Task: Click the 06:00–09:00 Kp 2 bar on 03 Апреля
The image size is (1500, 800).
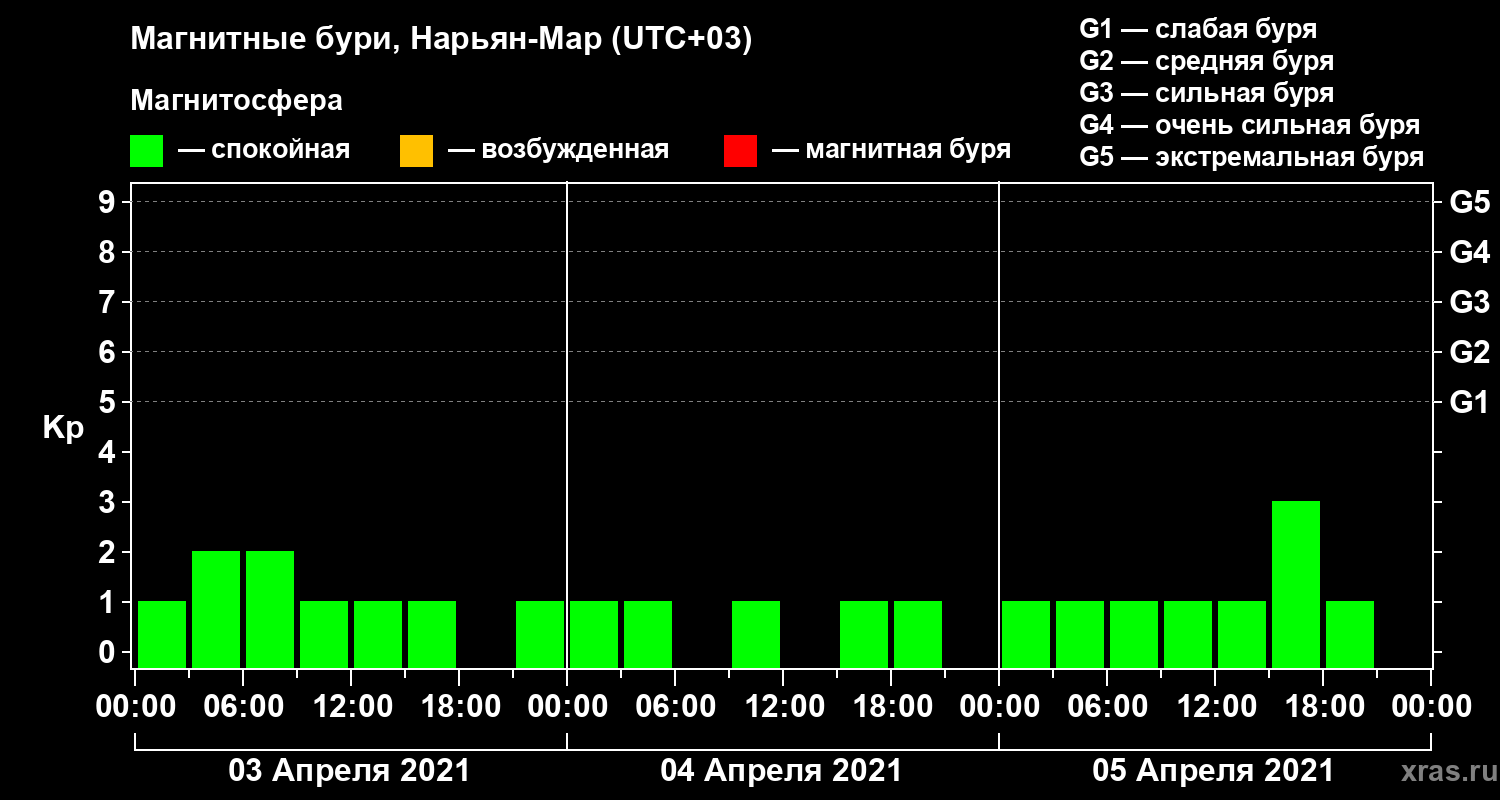Action: coord(270,609)
